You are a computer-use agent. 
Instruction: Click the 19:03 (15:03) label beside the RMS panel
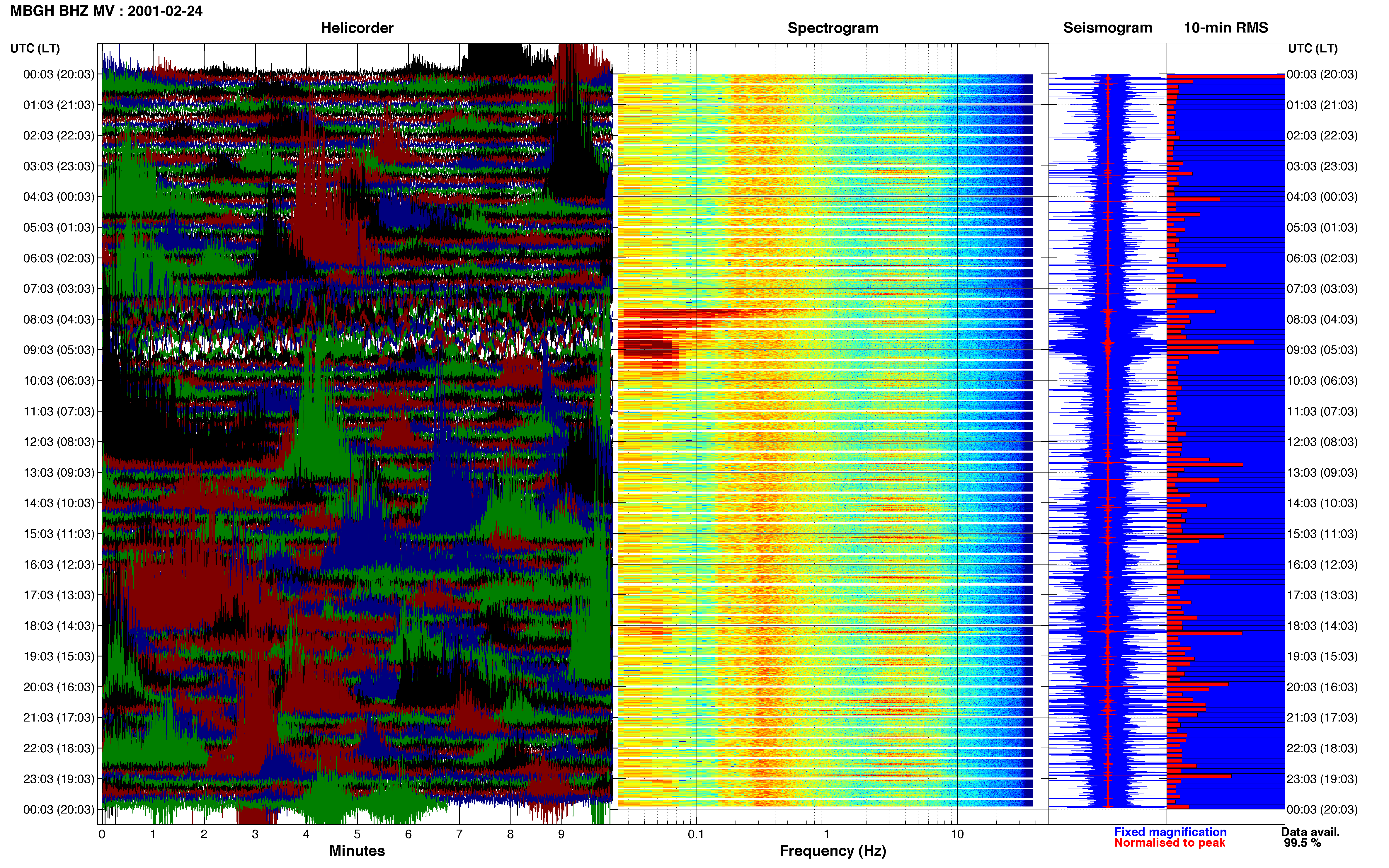tap(1322, 656)
